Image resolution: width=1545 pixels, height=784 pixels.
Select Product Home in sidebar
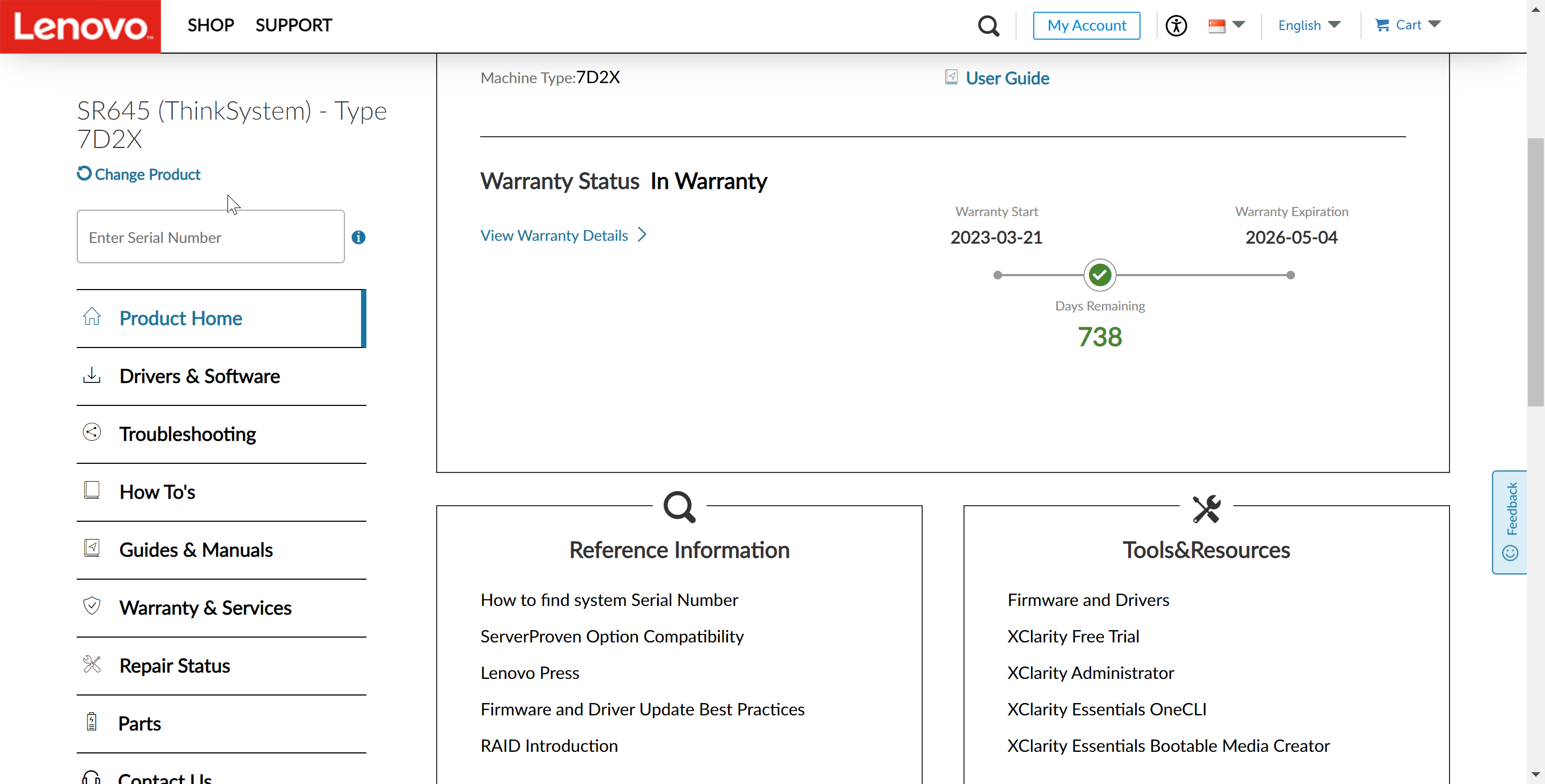point(222,319)
